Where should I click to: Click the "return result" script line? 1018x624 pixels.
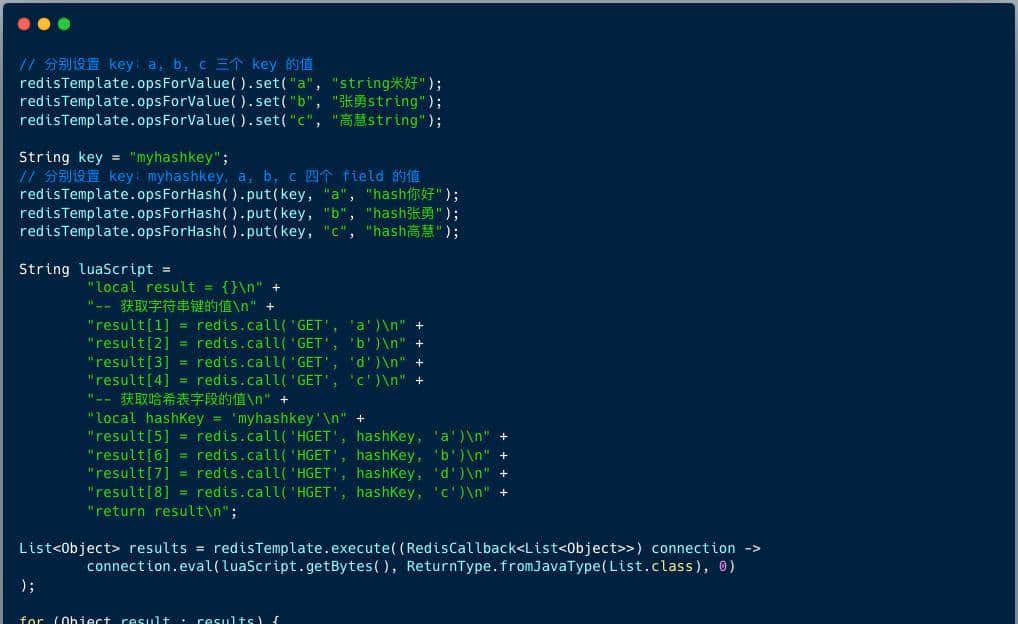162,511
